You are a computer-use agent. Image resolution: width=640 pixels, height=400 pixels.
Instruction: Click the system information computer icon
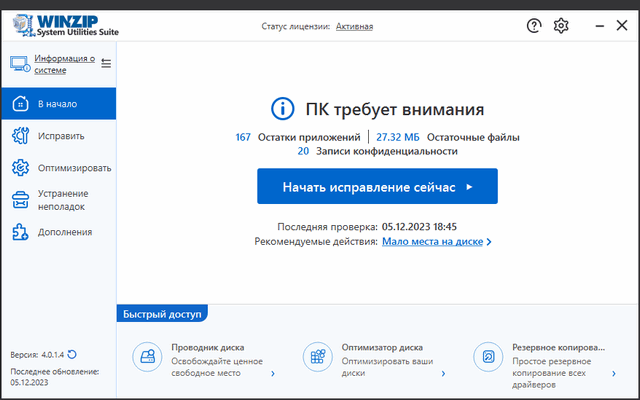point(19,64)
